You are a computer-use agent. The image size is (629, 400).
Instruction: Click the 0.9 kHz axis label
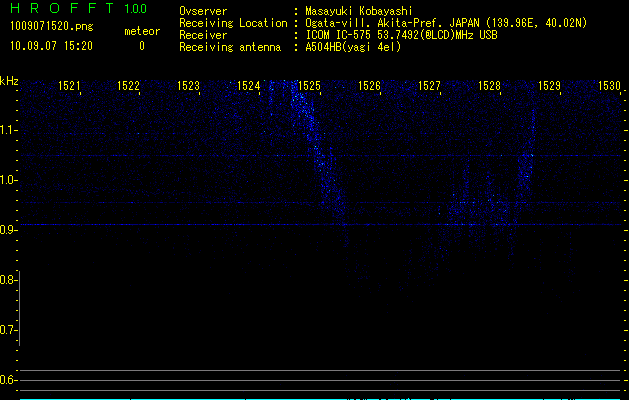tap(8, 230)
